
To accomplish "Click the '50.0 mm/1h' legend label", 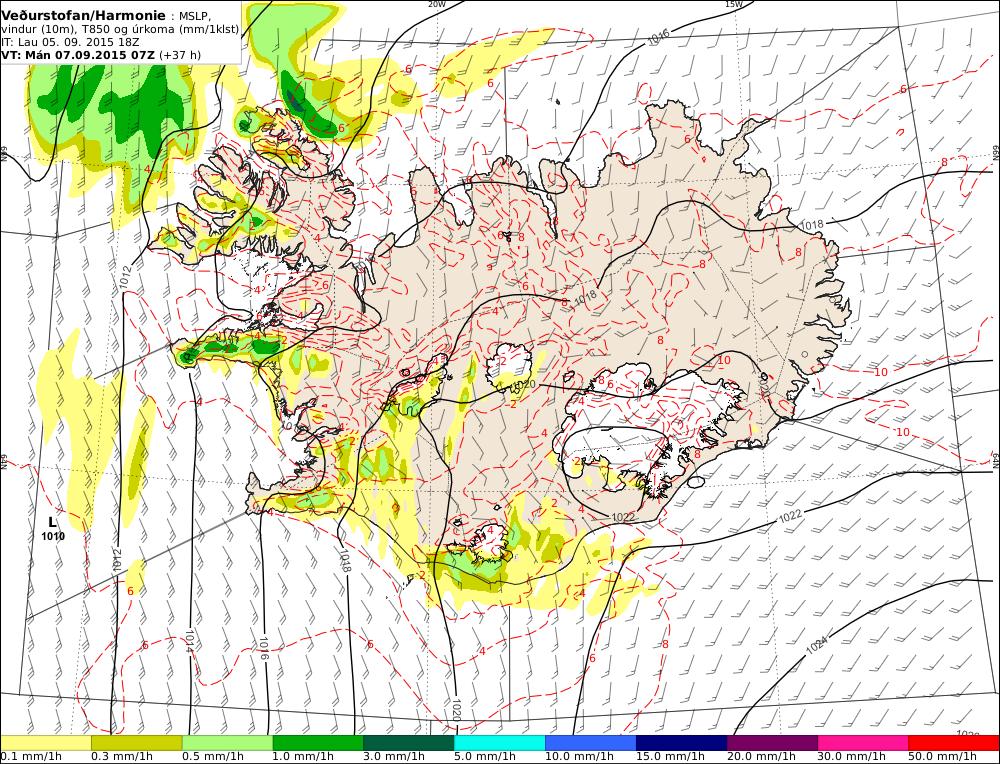I will [x=943, y=757].
